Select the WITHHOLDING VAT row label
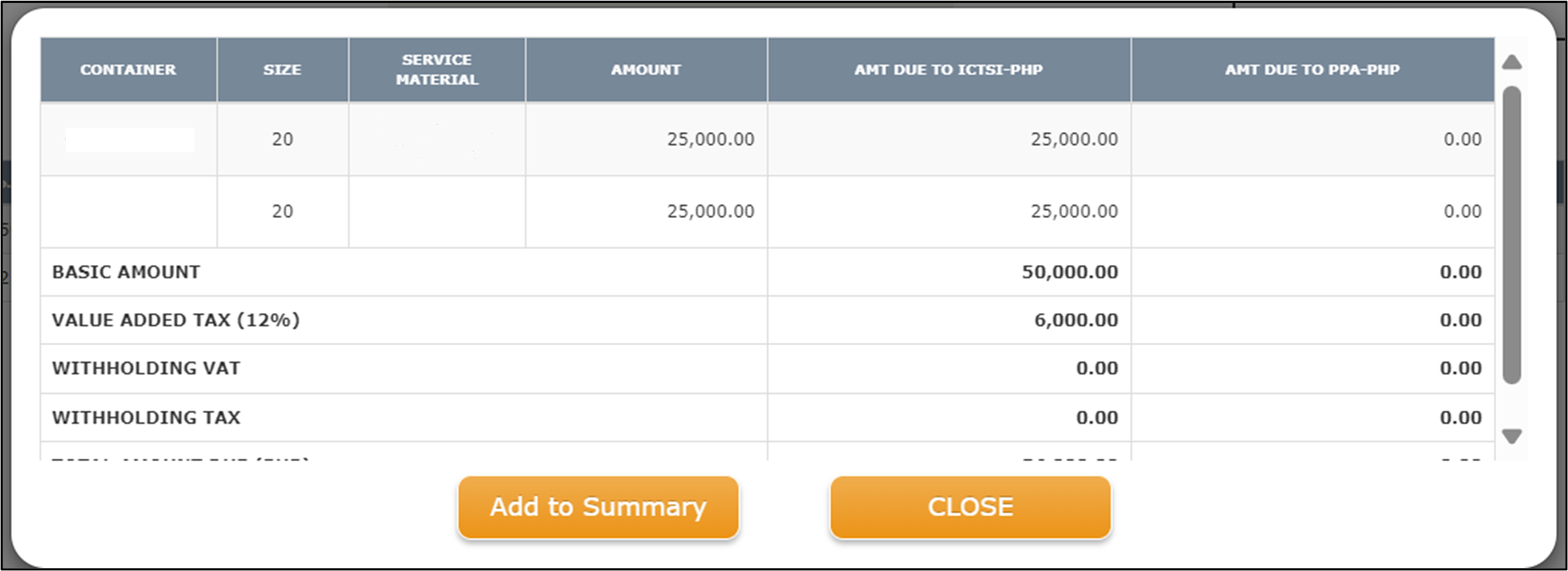 pyautogui.click(x=146, y=368)
